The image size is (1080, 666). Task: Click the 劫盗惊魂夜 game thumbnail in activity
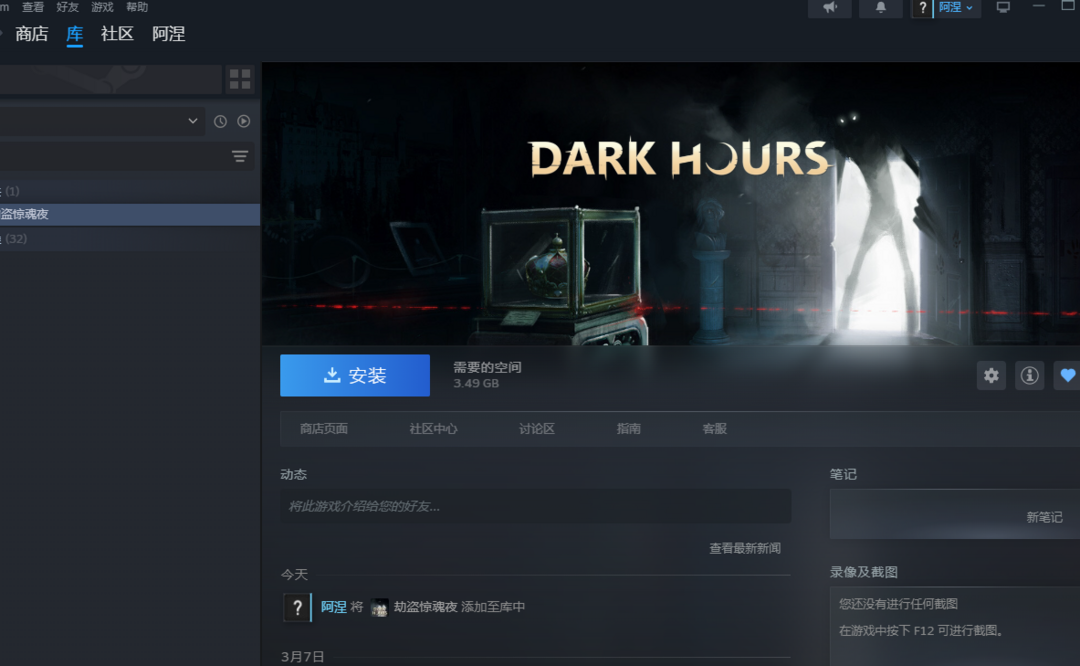[379, 607]
